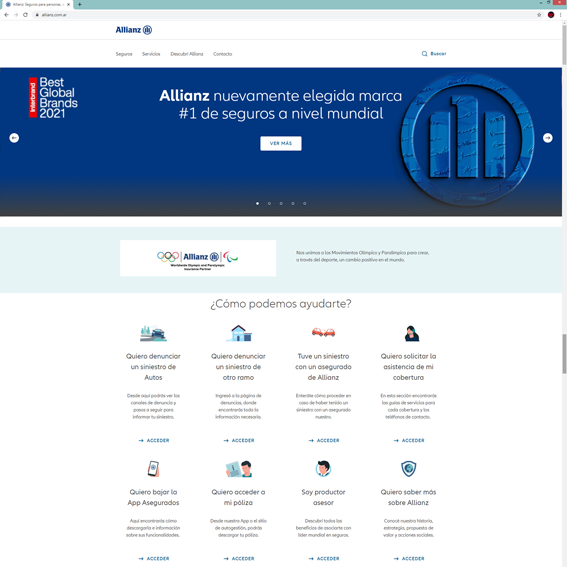The height and width of the screenshot is (567, 567).
Task: Click the car claim icon for Autos
Action: coord(153,333)
